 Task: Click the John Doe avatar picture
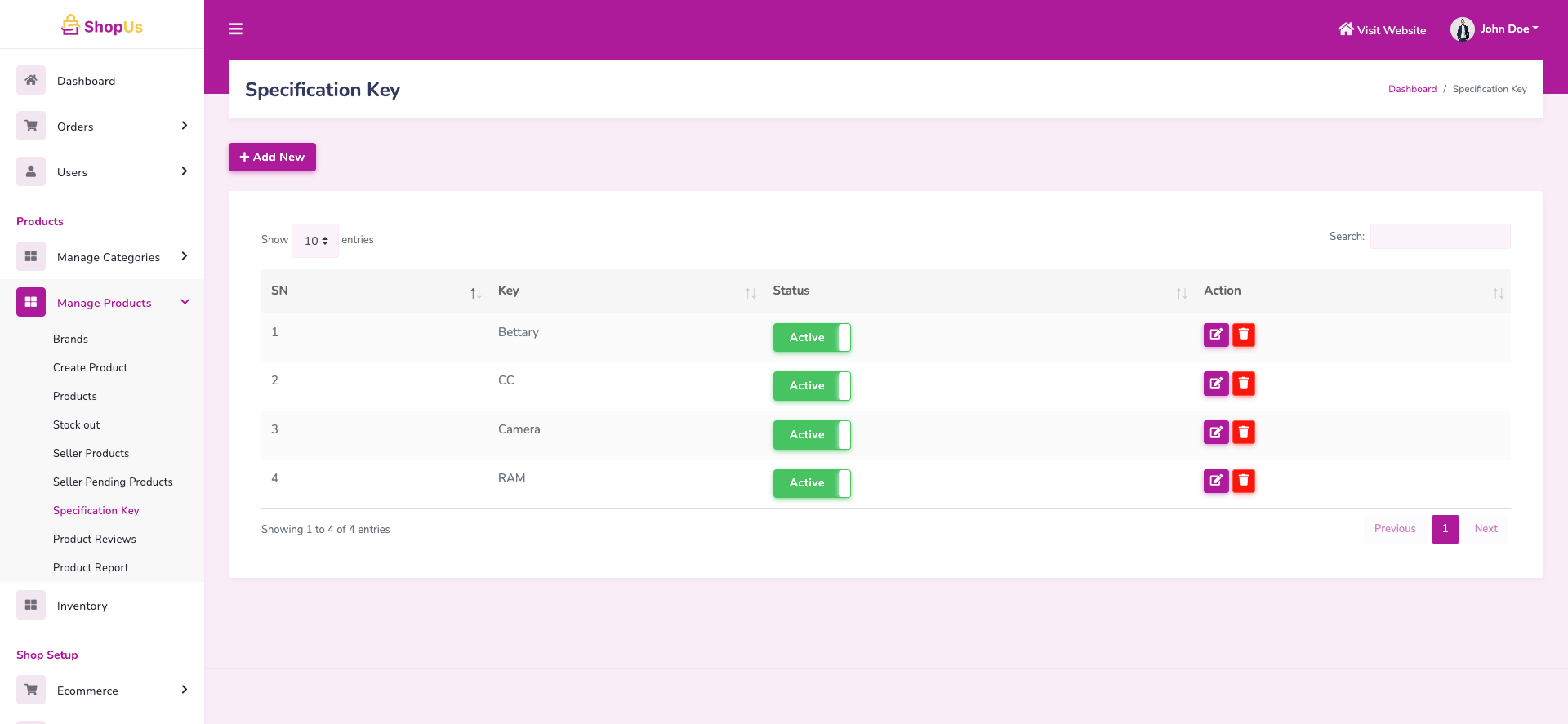click(1462, 29)
